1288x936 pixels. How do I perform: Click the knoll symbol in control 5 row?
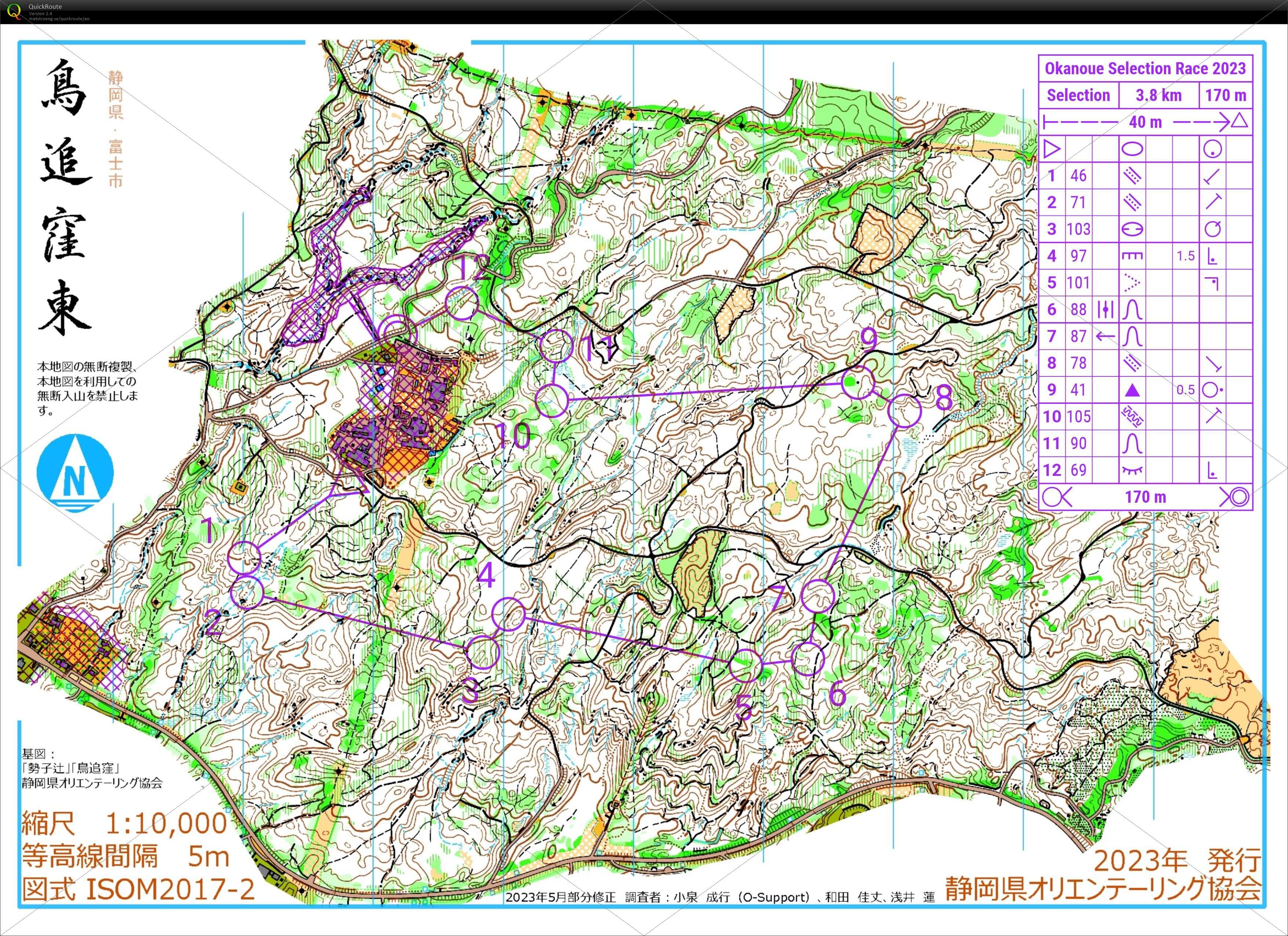point(1132,283)
